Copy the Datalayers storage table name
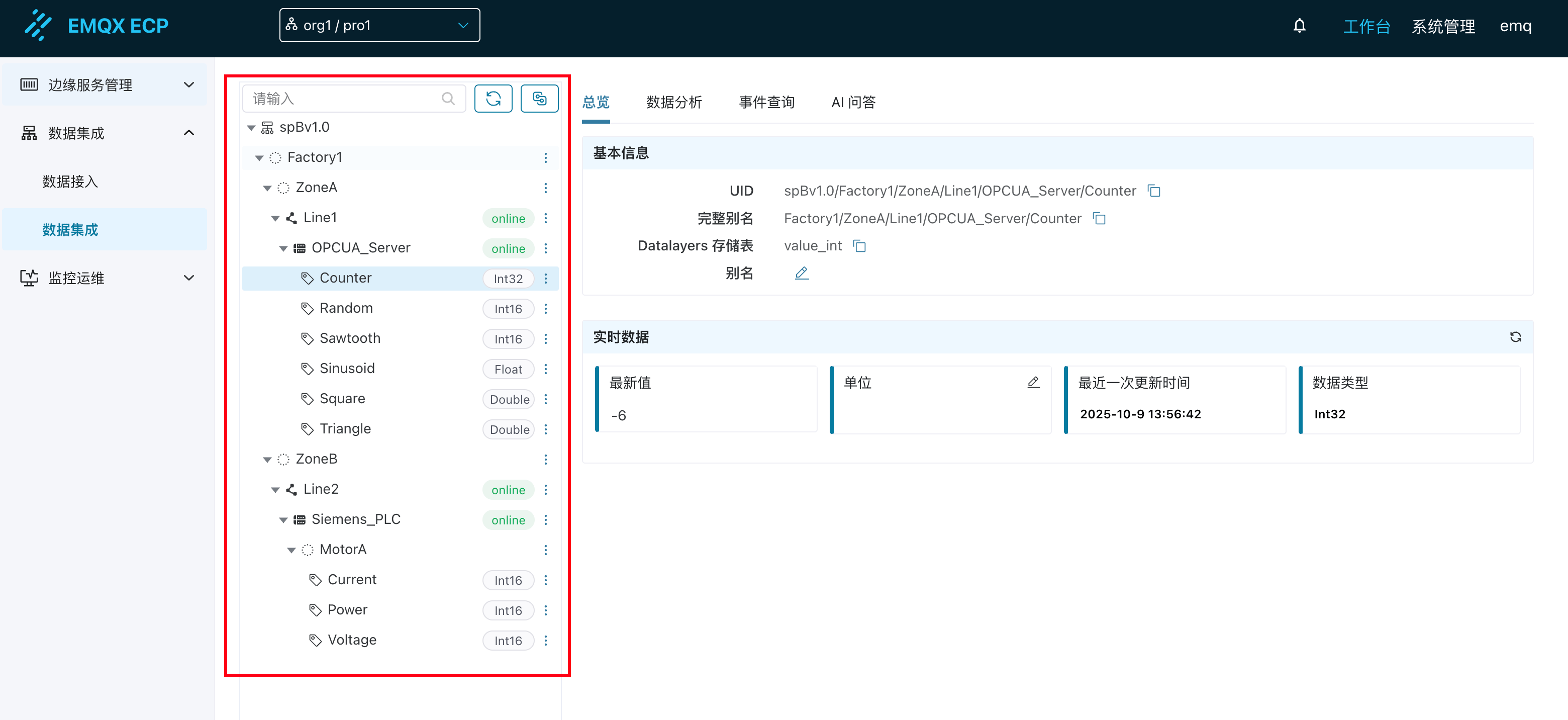The image size is (1568, 720). 859,246
